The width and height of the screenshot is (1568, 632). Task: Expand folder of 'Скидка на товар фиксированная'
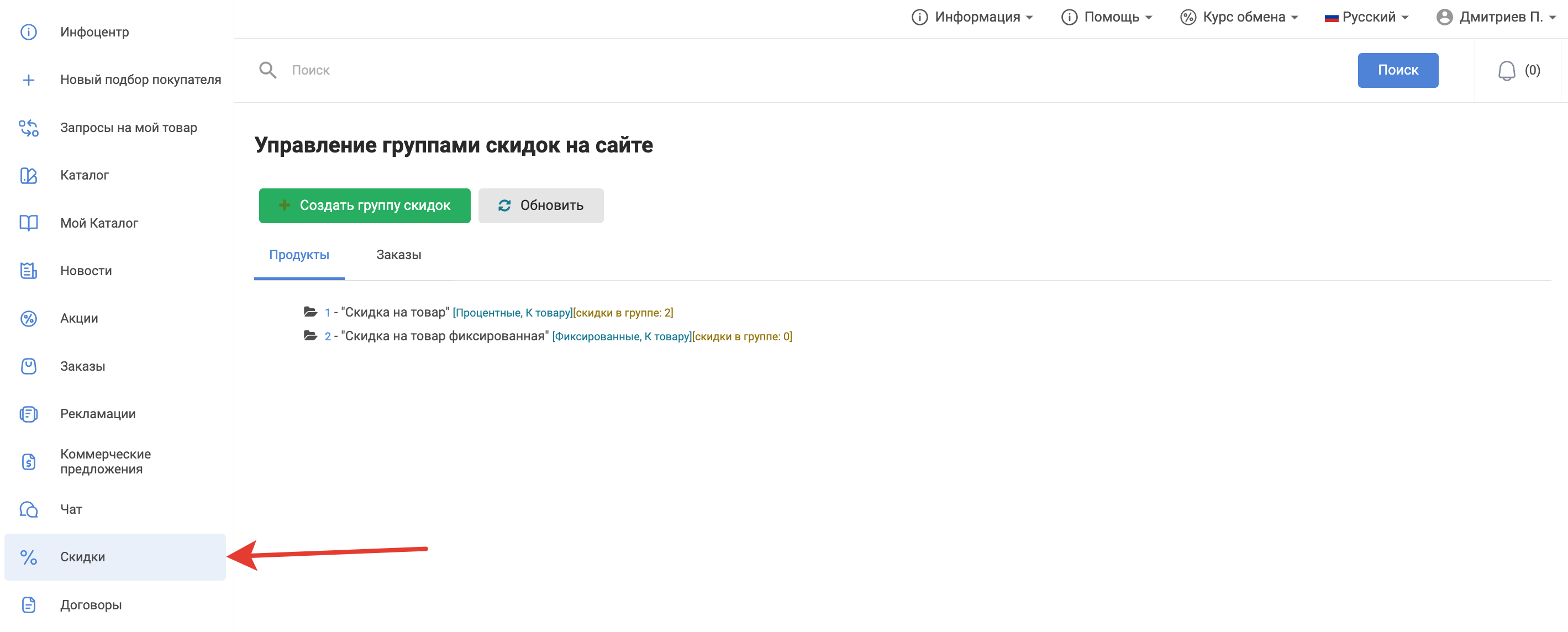(x=311, y=336)
